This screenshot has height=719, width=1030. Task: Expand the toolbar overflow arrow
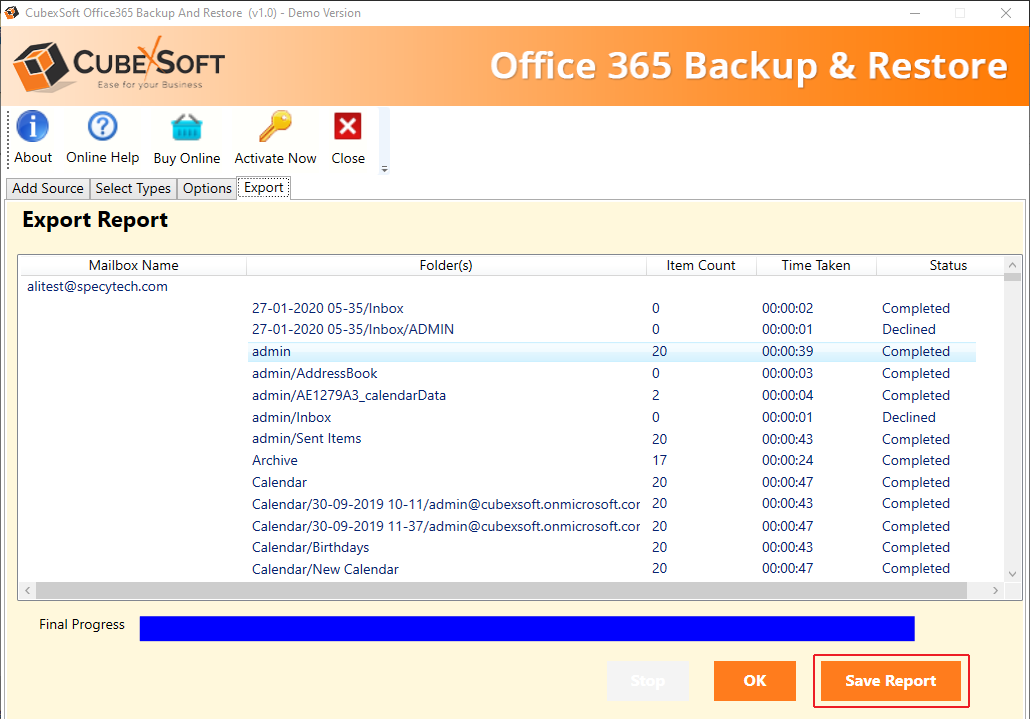[384, 169]
